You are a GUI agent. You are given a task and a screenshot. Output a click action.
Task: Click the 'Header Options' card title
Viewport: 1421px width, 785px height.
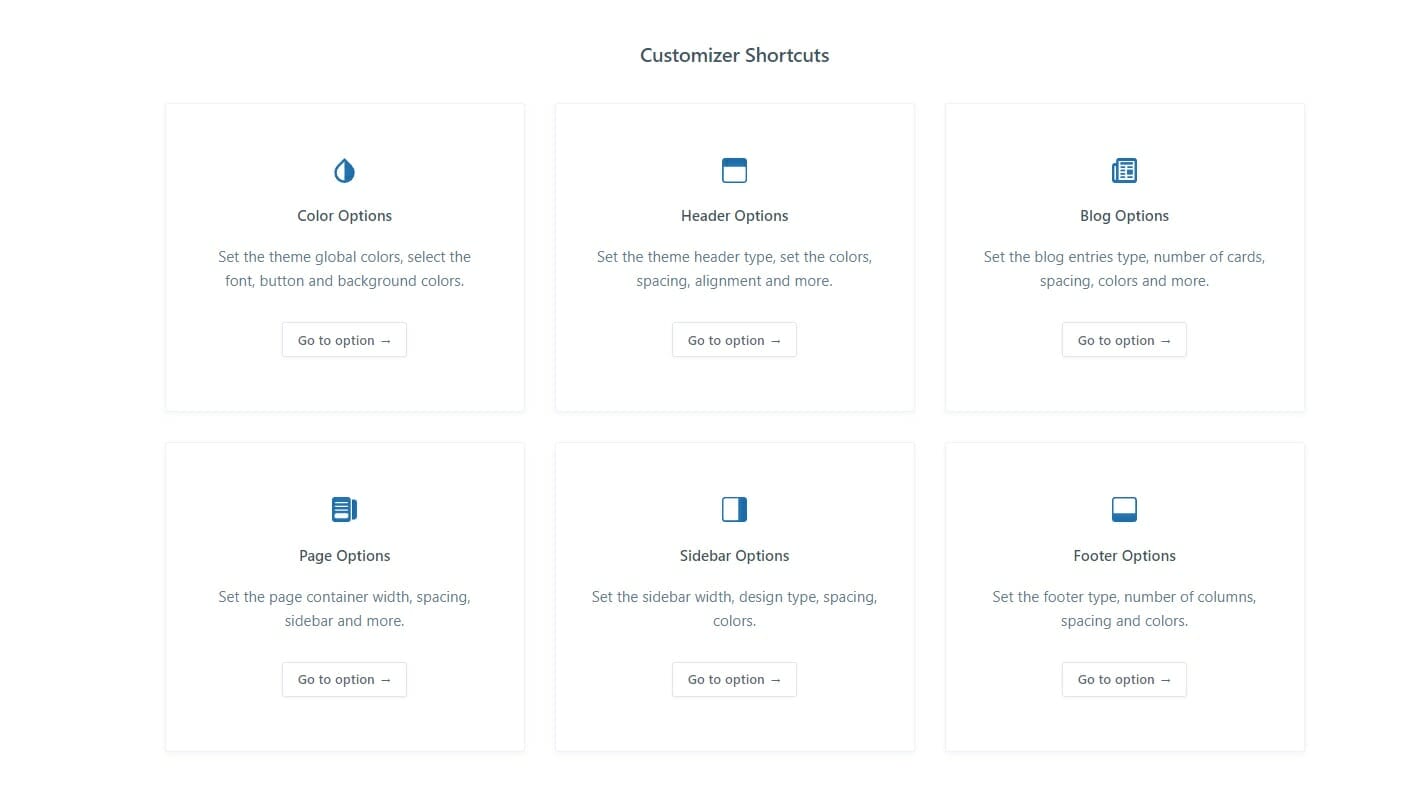tap(734, 216)
